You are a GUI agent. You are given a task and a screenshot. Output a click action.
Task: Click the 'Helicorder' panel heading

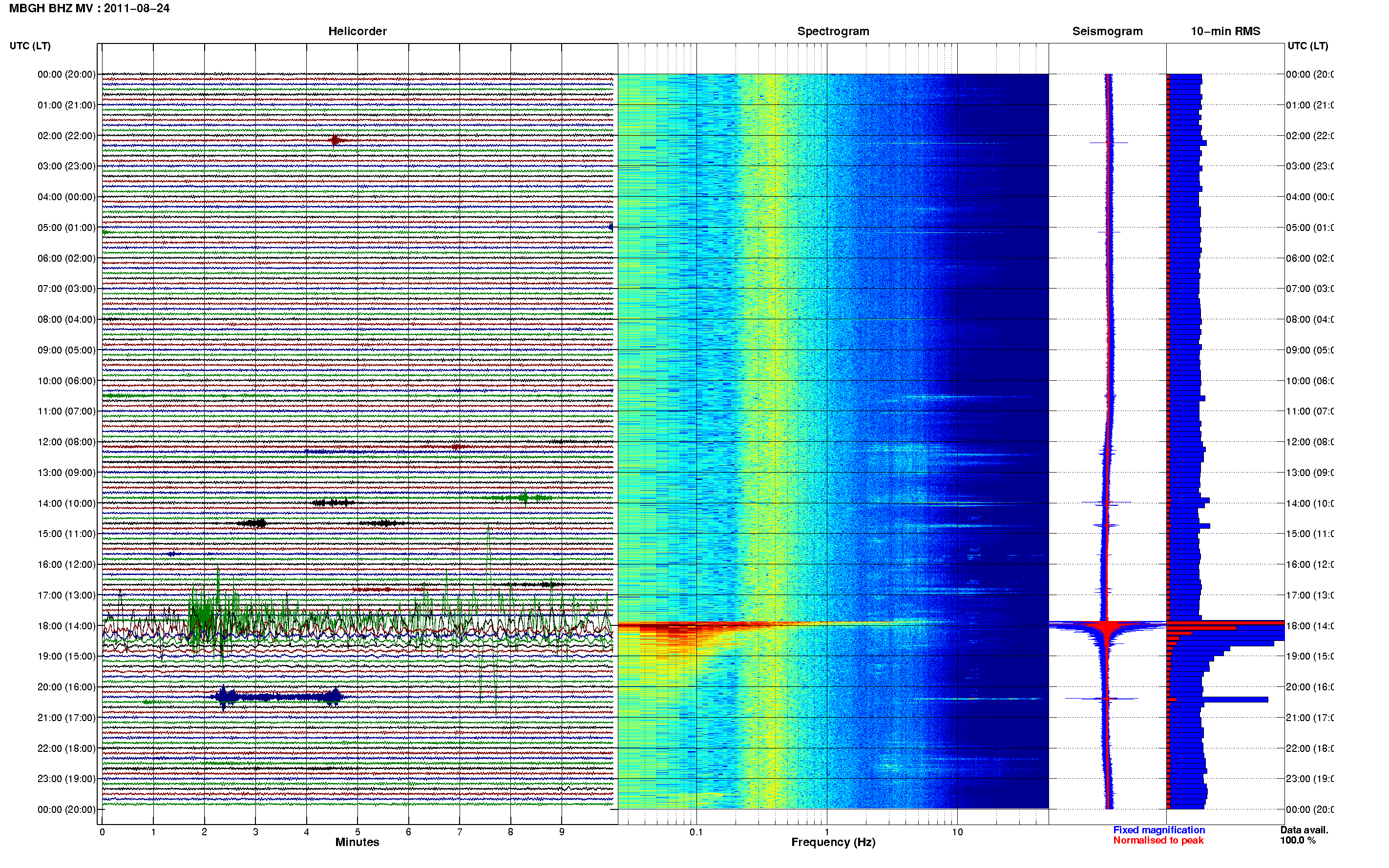click(x=357, y=32)
